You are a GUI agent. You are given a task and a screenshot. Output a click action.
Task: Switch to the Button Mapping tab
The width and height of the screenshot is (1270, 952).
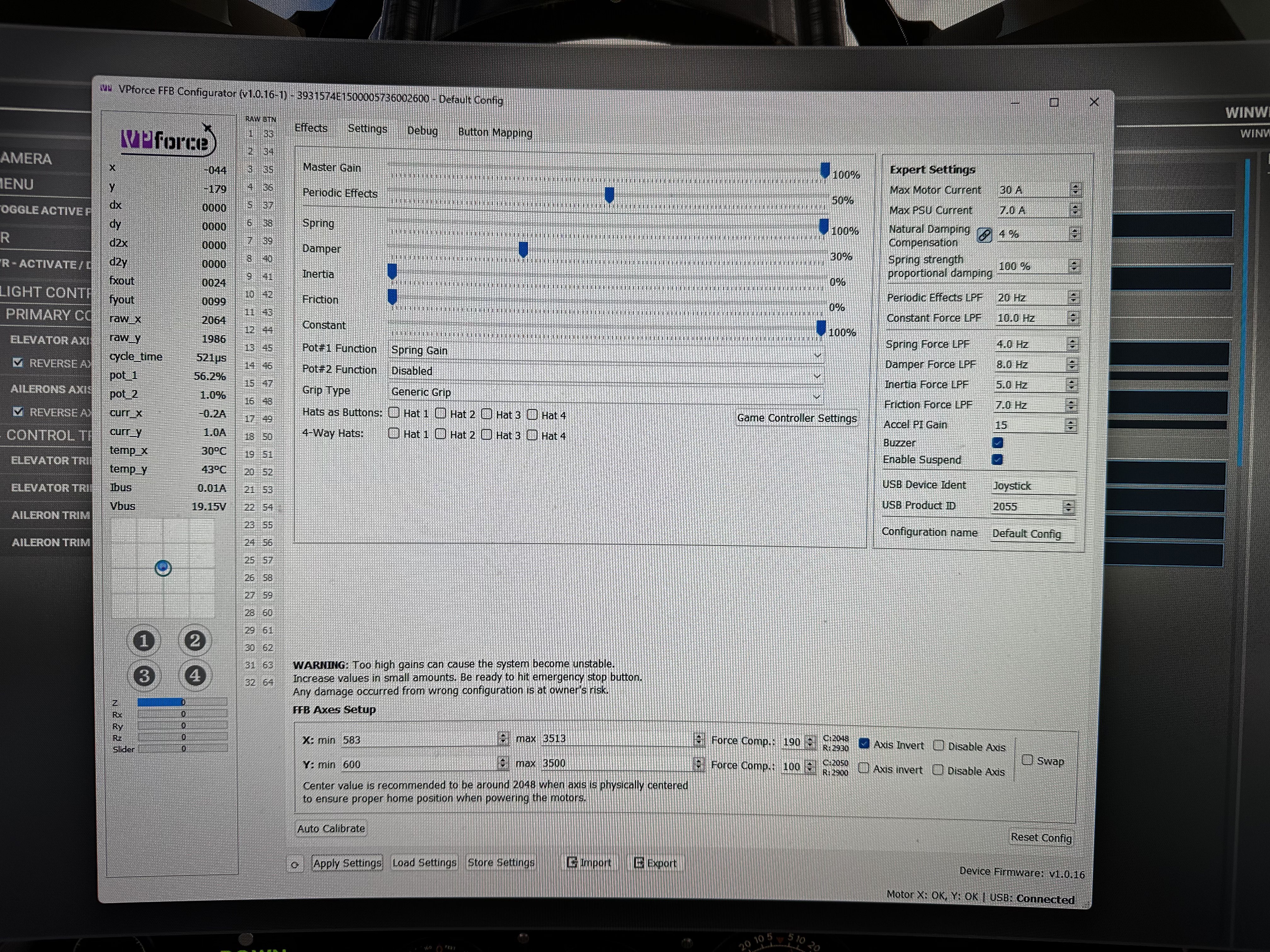[x=495, y=133]
